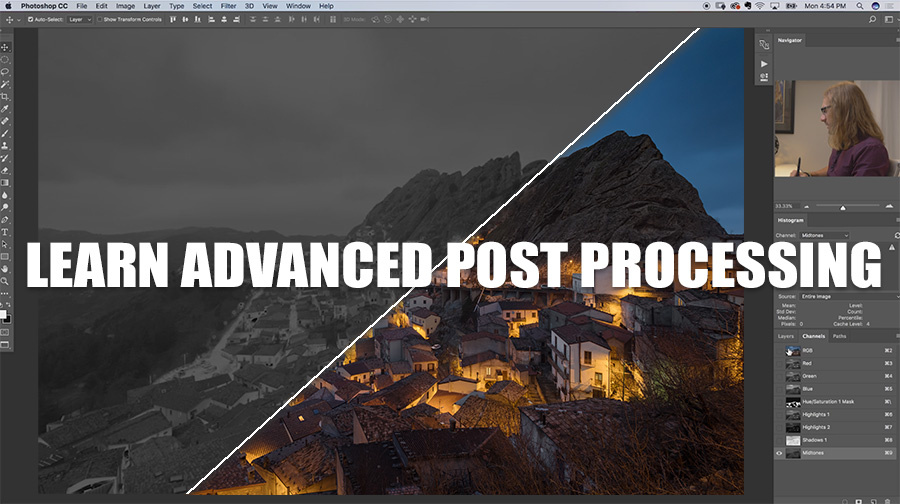Open the Auto-Select Layer dropdown
900x504 pixels.
point(79,19)
